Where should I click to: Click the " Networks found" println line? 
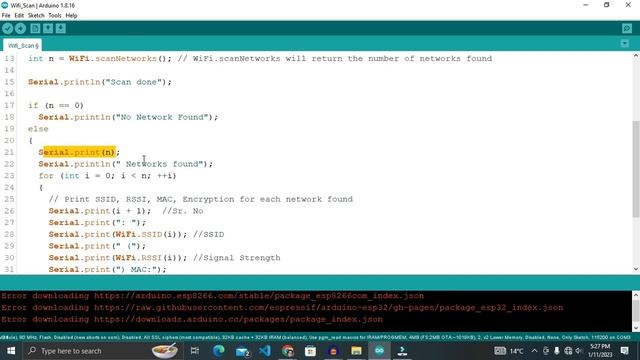126,164
